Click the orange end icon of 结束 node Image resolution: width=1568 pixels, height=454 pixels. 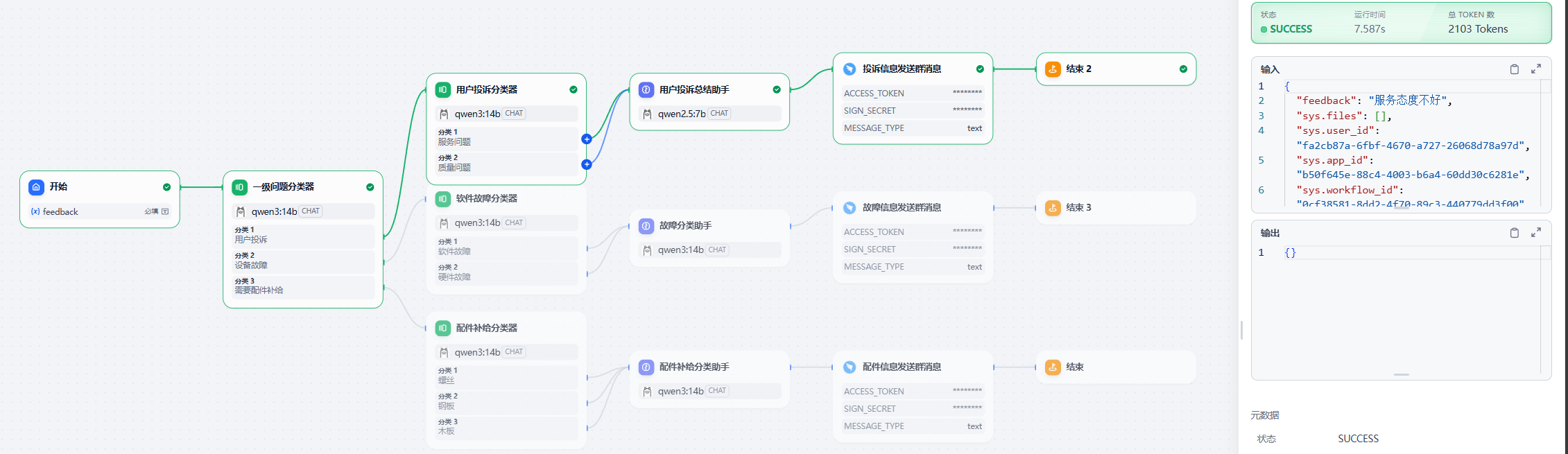[x=1053, y=367]
